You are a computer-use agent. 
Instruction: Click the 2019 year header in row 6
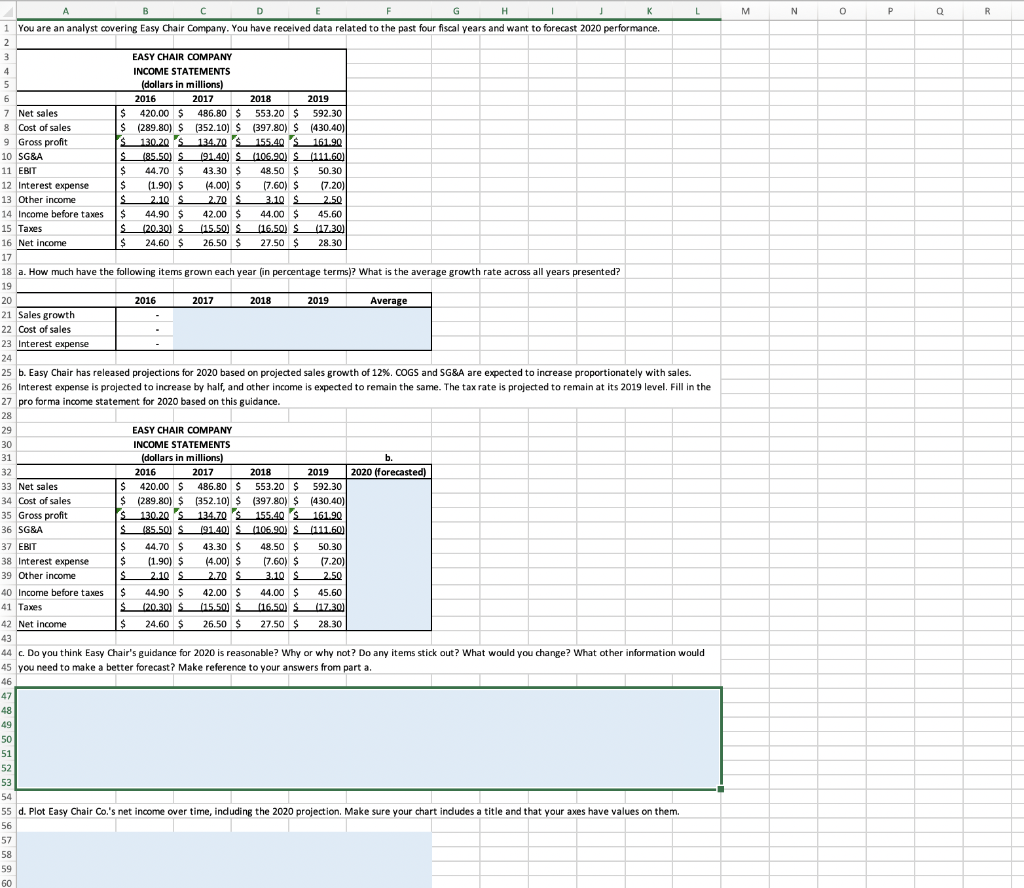click(x=318, y=99)
